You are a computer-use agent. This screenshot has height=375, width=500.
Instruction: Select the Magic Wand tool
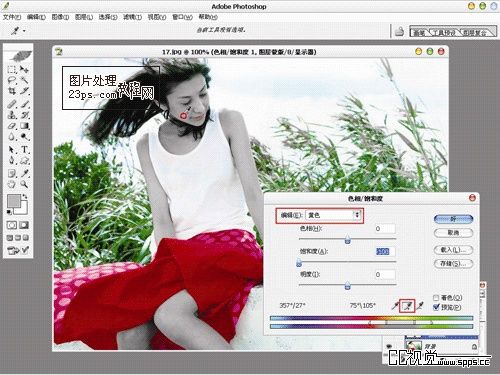(24, 80)
